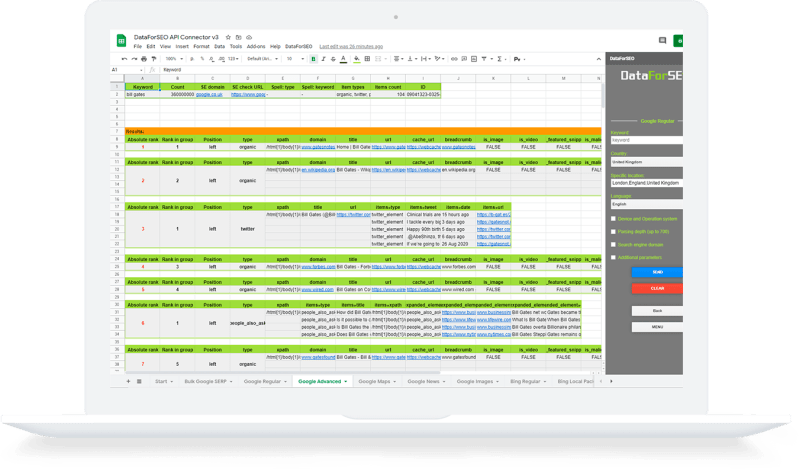Open the text color picker

[343, 59]
